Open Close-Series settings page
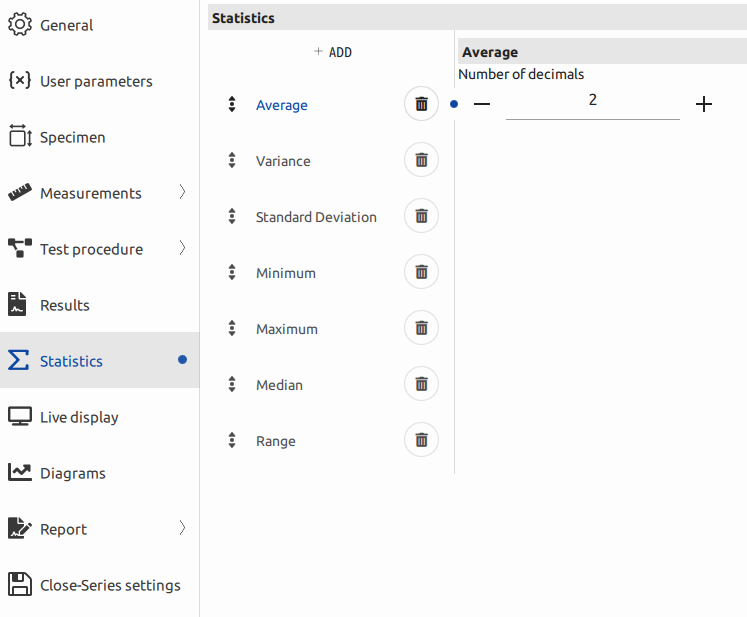 [x=110, y=585]
